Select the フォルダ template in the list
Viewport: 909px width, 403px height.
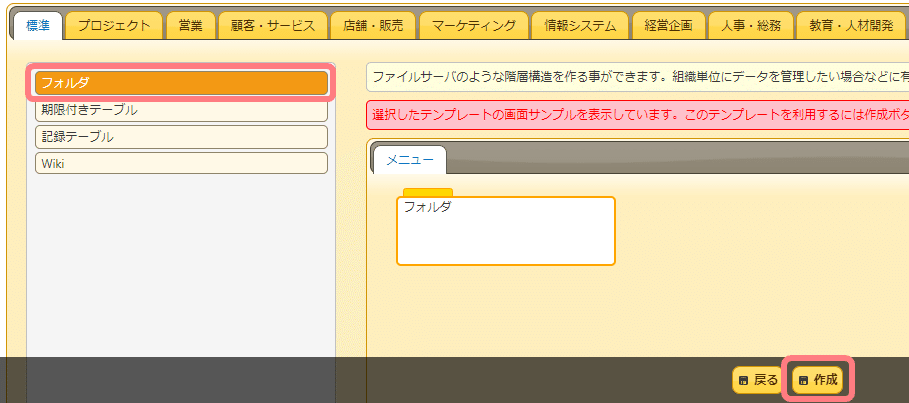point(181,83)
